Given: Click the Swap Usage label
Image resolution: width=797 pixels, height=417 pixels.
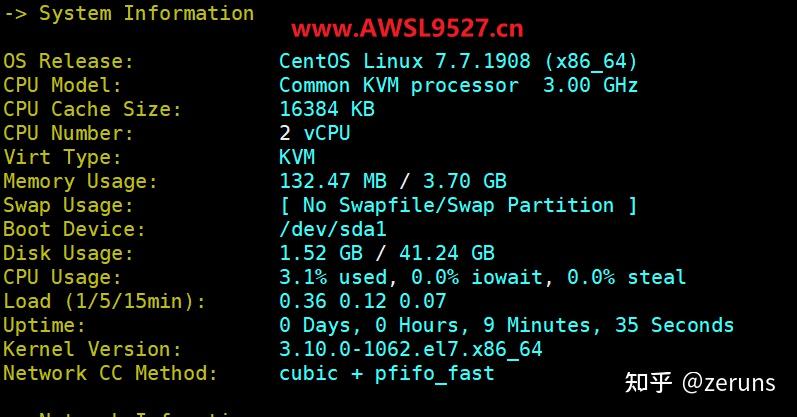Looking at the screenshot, I should [x=68, y=205].
